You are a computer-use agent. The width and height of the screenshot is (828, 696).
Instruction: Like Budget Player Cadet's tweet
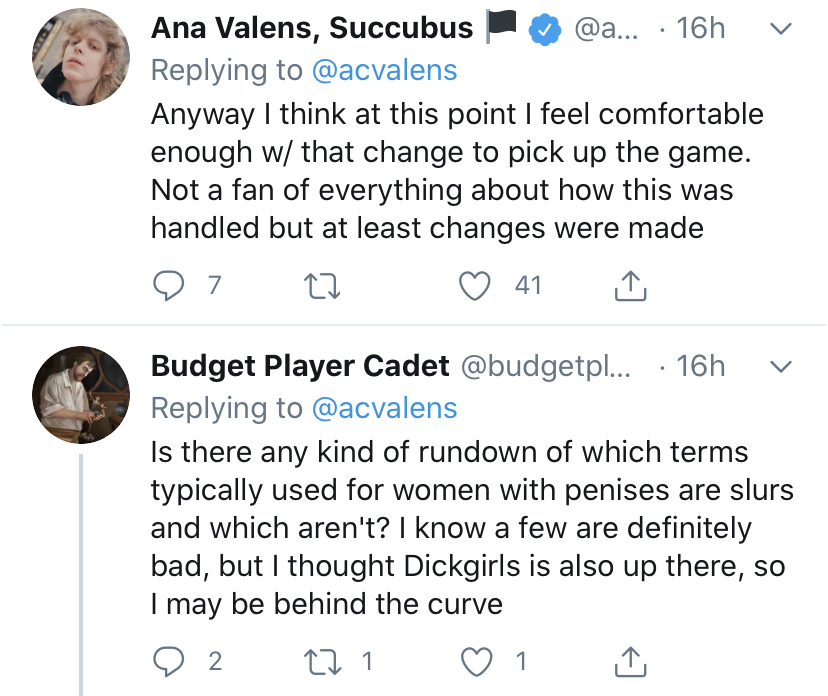click(x=475, y=660)
